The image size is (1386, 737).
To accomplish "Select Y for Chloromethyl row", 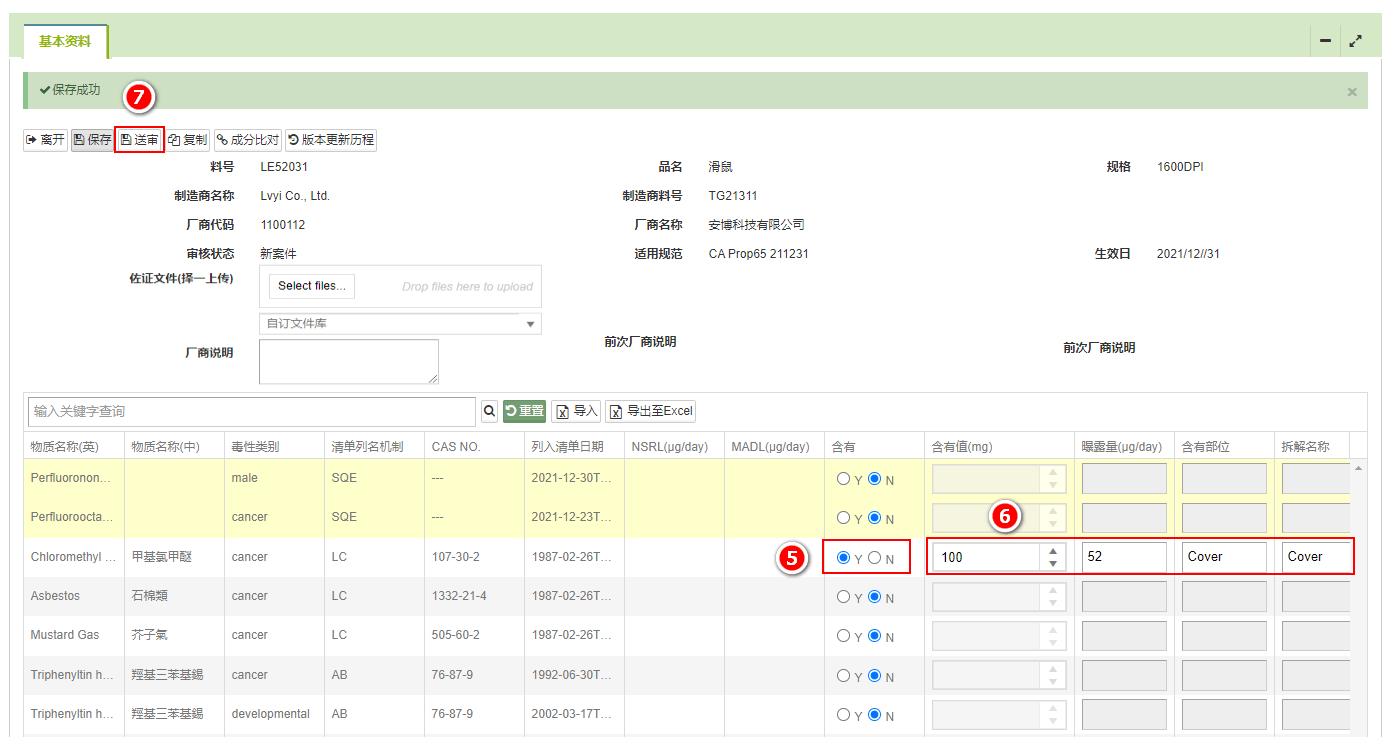I will 844,557.
